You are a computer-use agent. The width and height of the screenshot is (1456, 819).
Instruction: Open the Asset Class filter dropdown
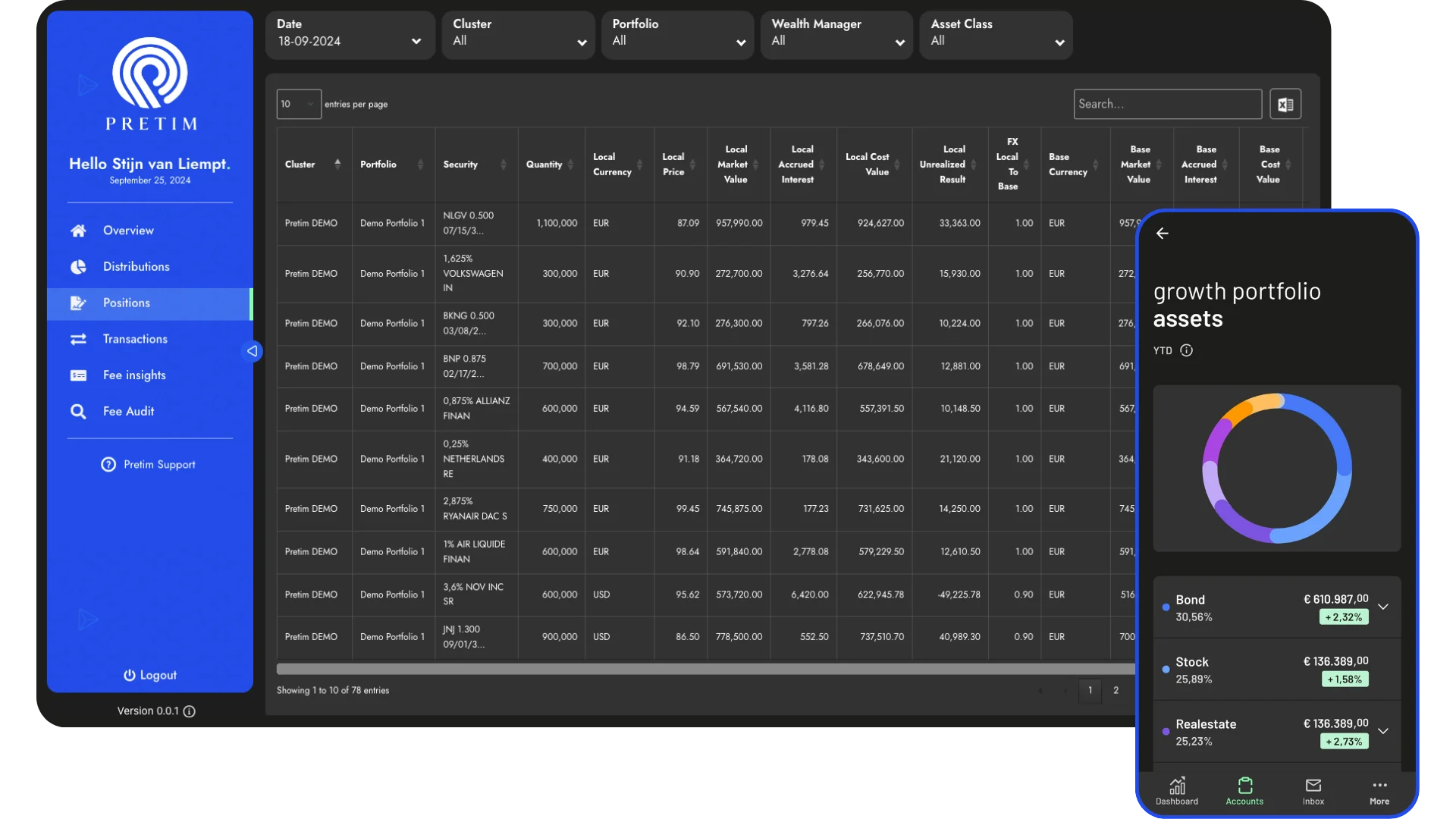click(996, 34)
